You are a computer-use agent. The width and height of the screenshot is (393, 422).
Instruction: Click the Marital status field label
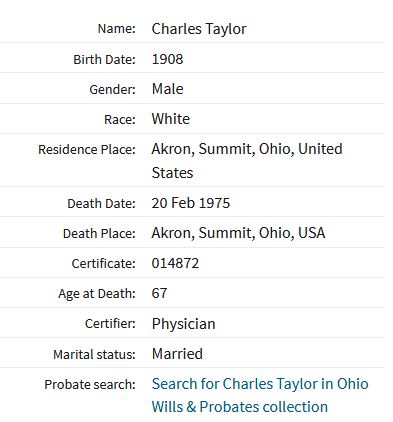coord(94,354)
